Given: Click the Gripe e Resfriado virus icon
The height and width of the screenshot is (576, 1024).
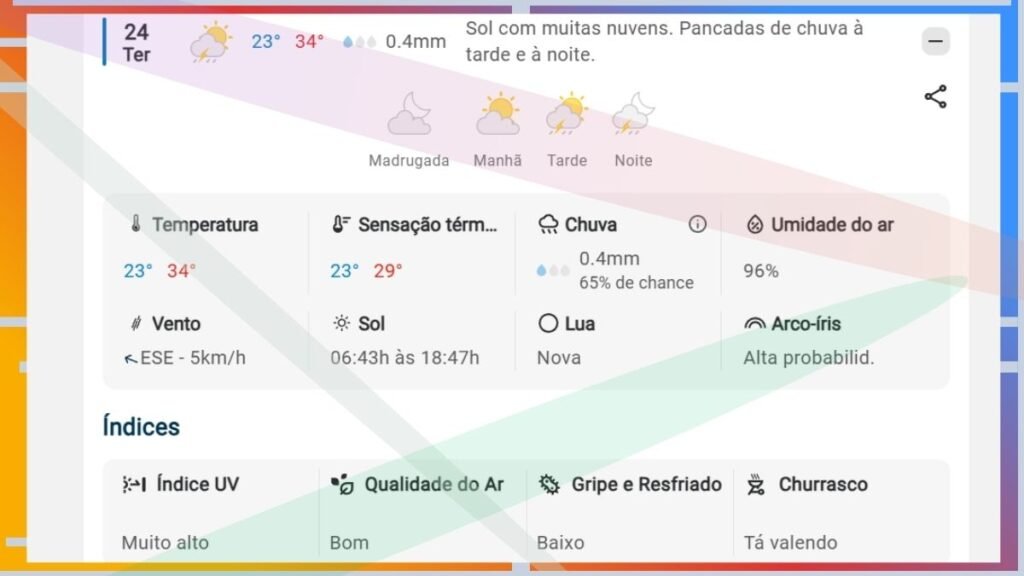Looking at the screenshot, I should (548, 485).
